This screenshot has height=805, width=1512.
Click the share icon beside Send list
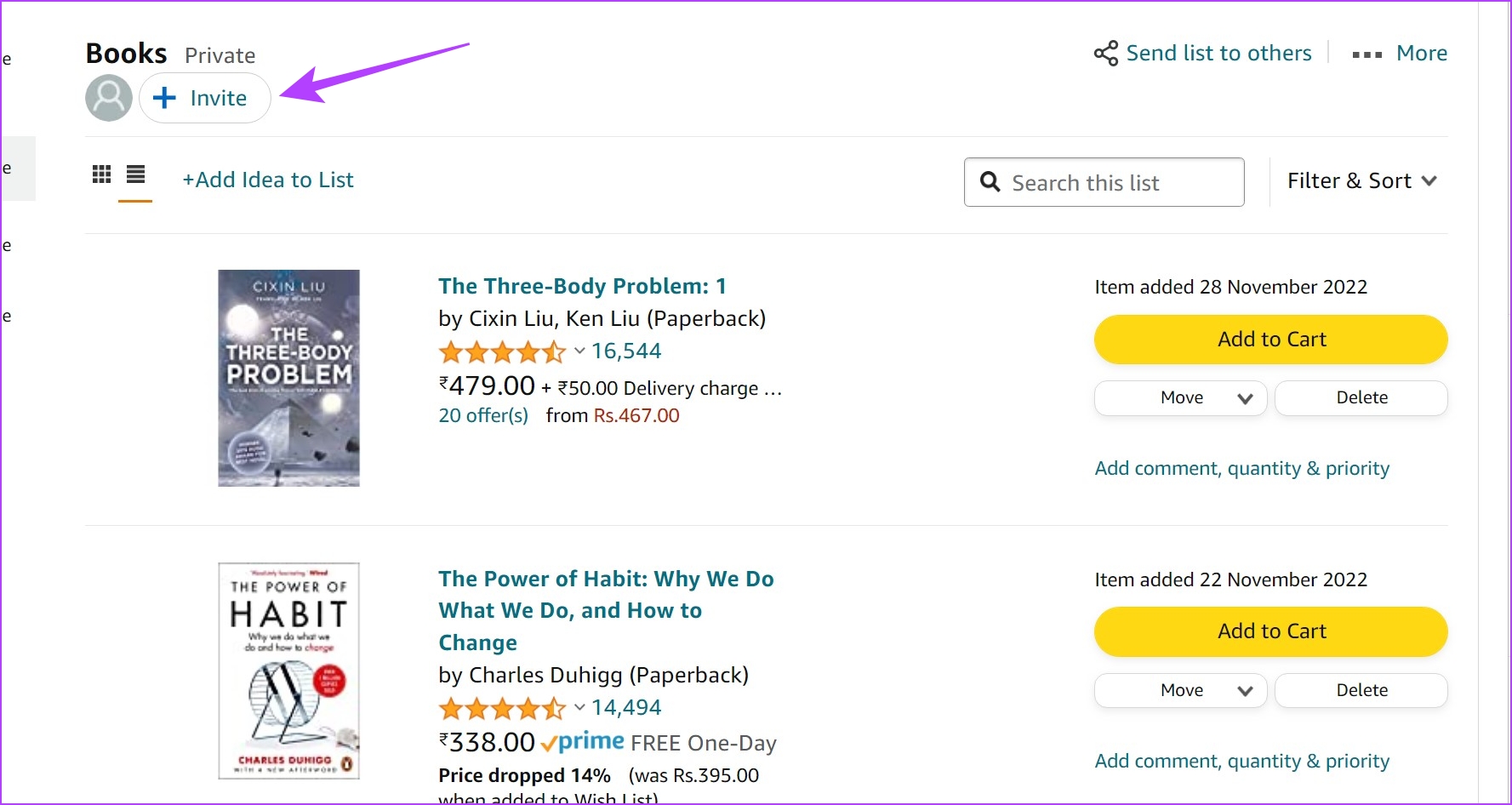1106,54
